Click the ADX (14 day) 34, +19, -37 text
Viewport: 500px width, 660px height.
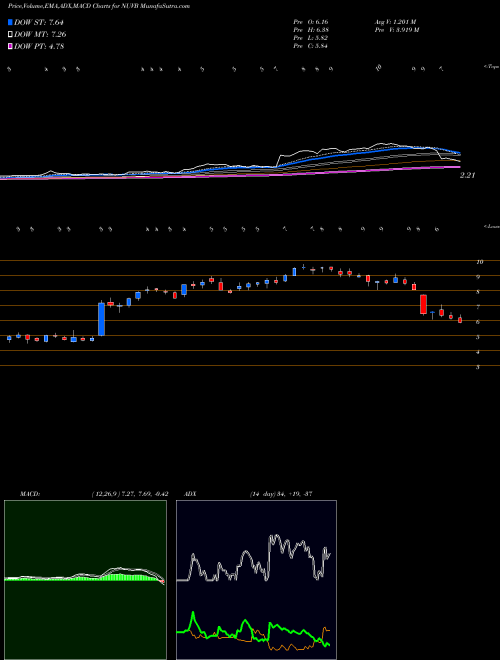280,493
